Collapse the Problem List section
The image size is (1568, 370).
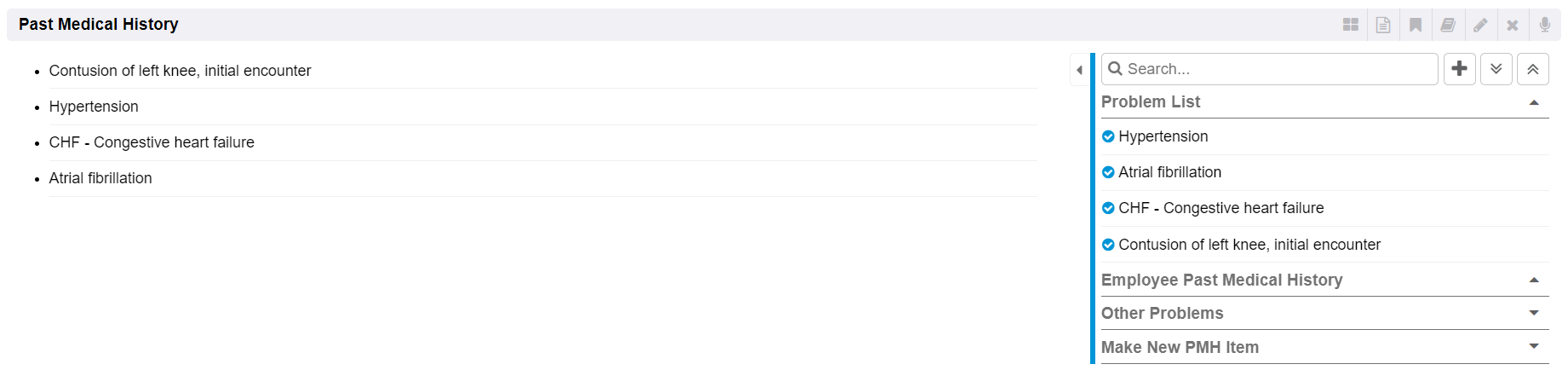click(x=1534, y=102)
